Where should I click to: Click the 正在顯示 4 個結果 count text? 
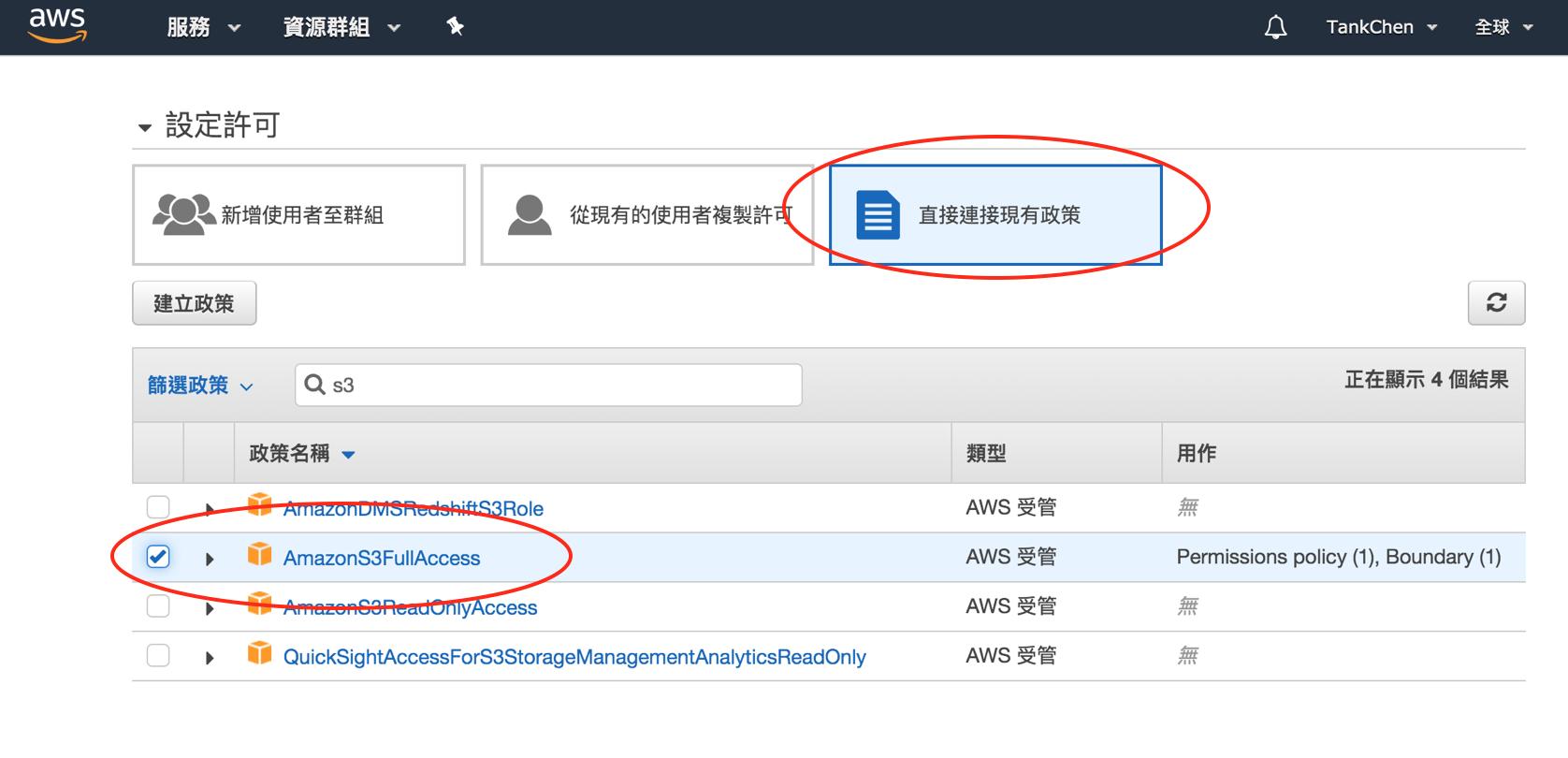1427,380
